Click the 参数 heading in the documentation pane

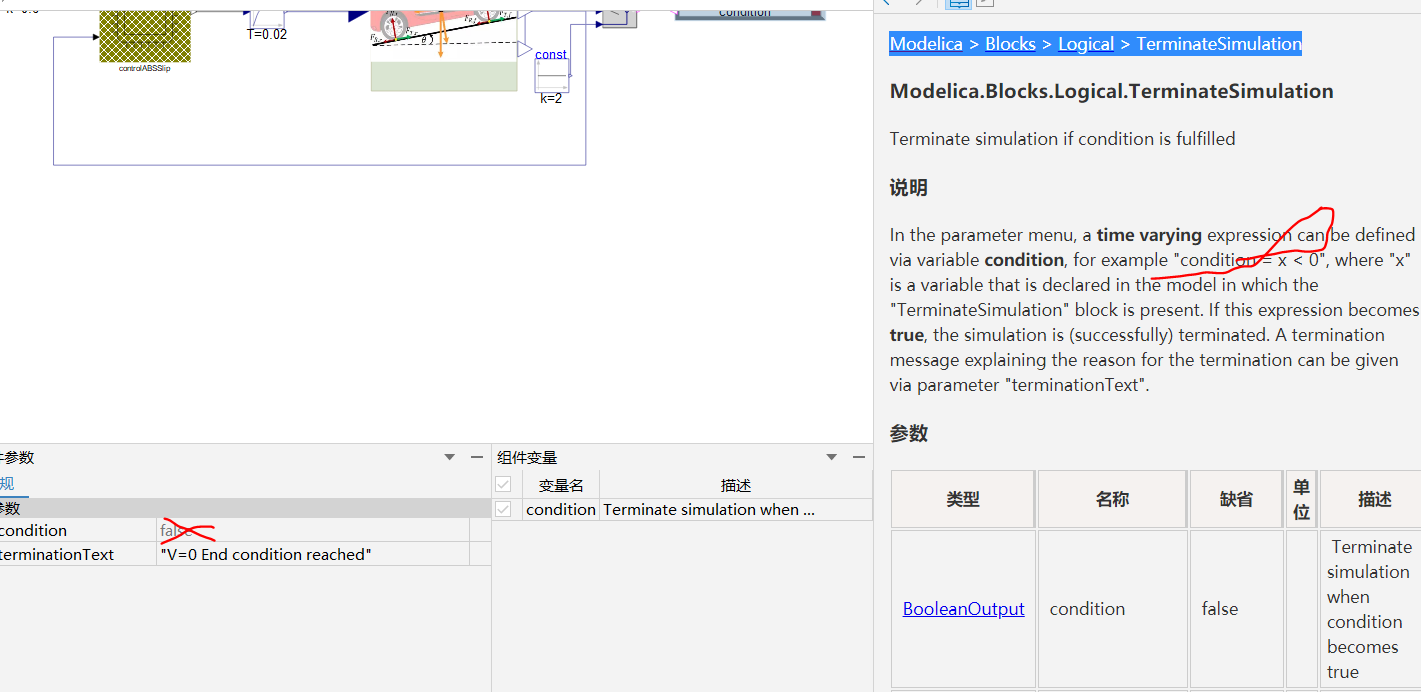coord(908,433)
